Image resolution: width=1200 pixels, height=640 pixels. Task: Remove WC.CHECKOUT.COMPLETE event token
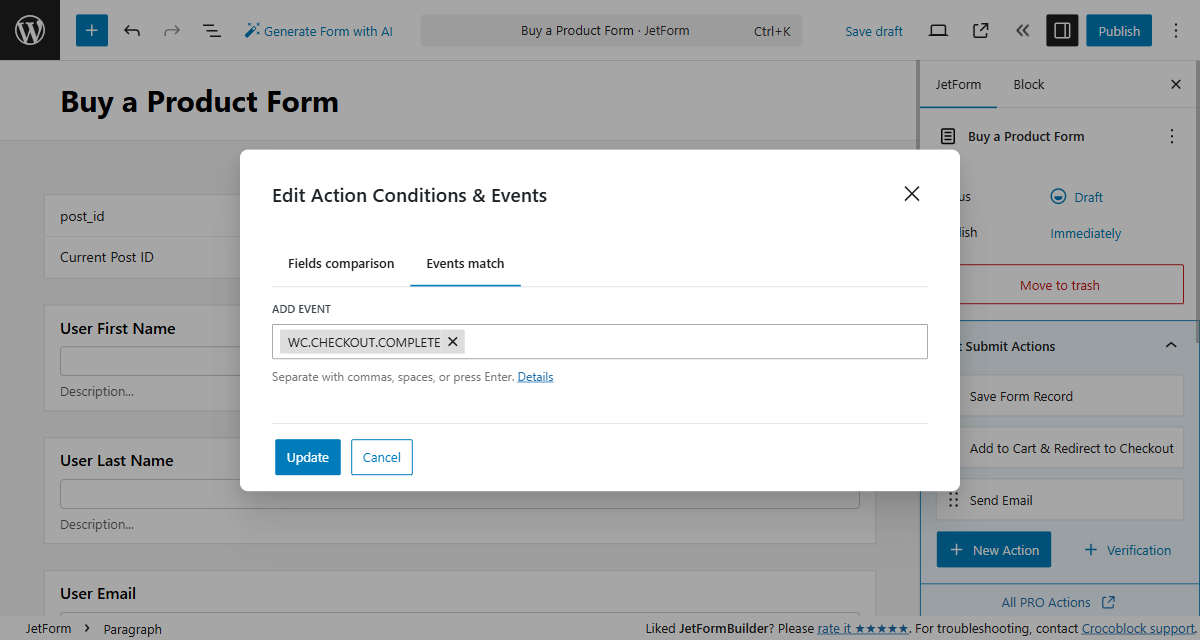click(453, 342)
